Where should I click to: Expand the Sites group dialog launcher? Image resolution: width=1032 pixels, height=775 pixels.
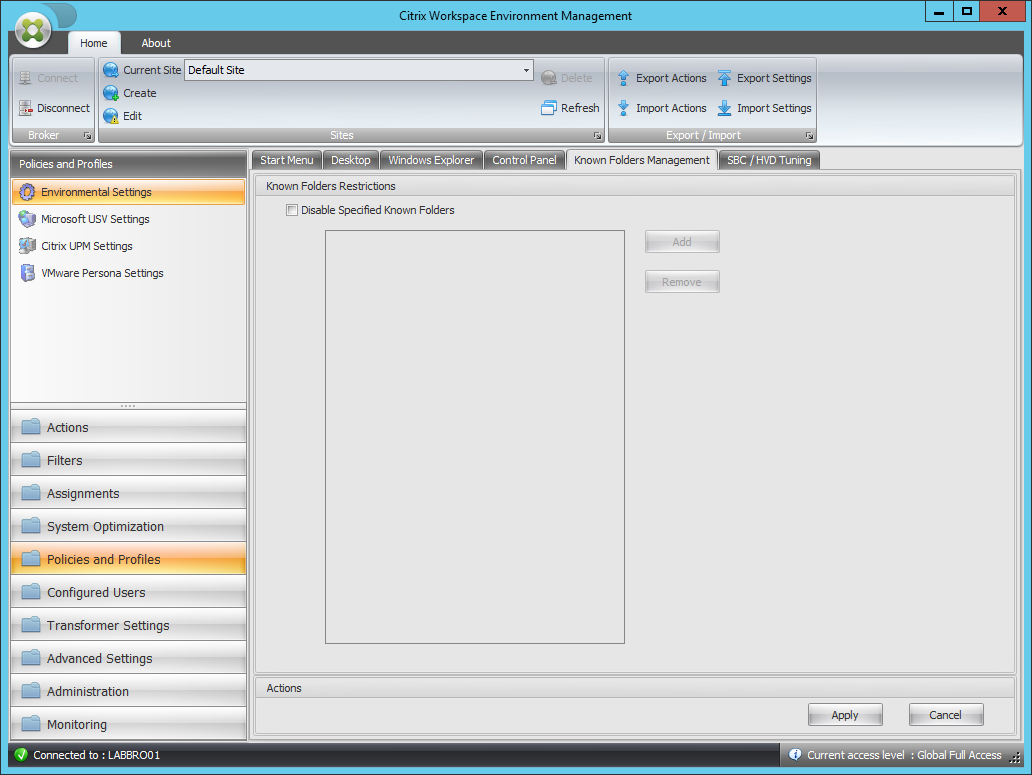click(x=597, y=134)
